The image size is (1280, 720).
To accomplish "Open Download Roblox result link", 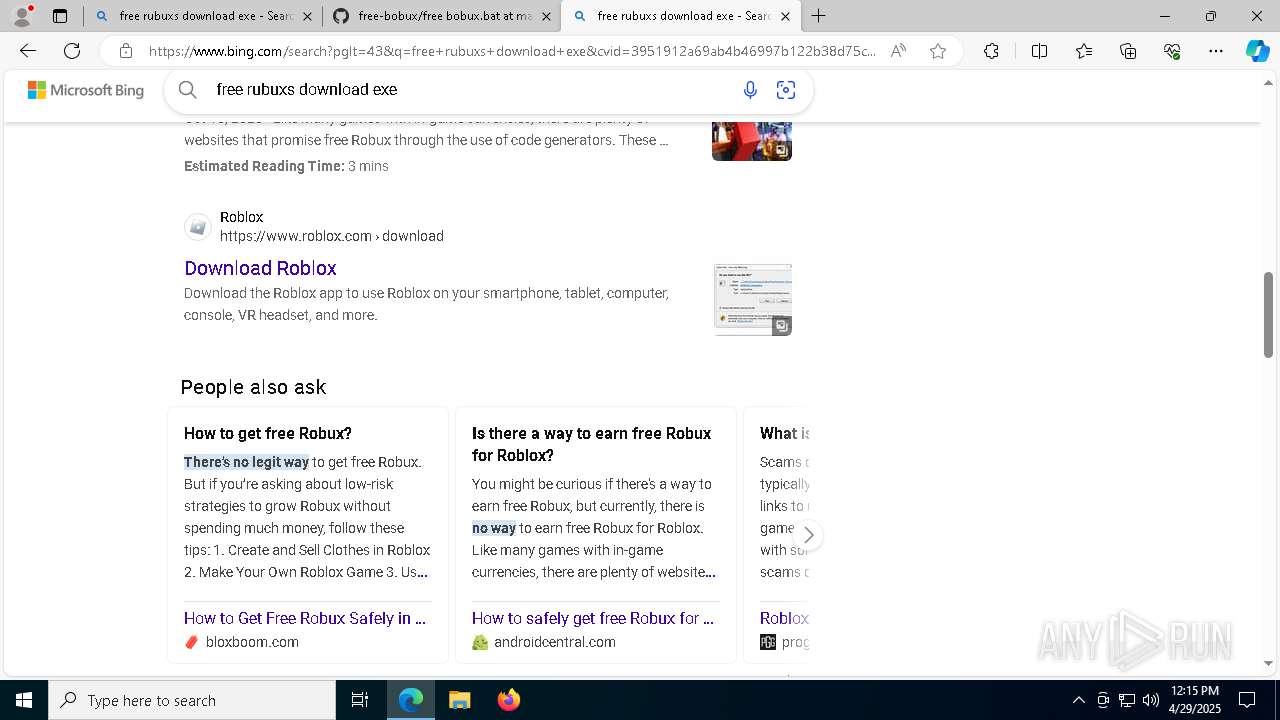I will tap(260, 268).
